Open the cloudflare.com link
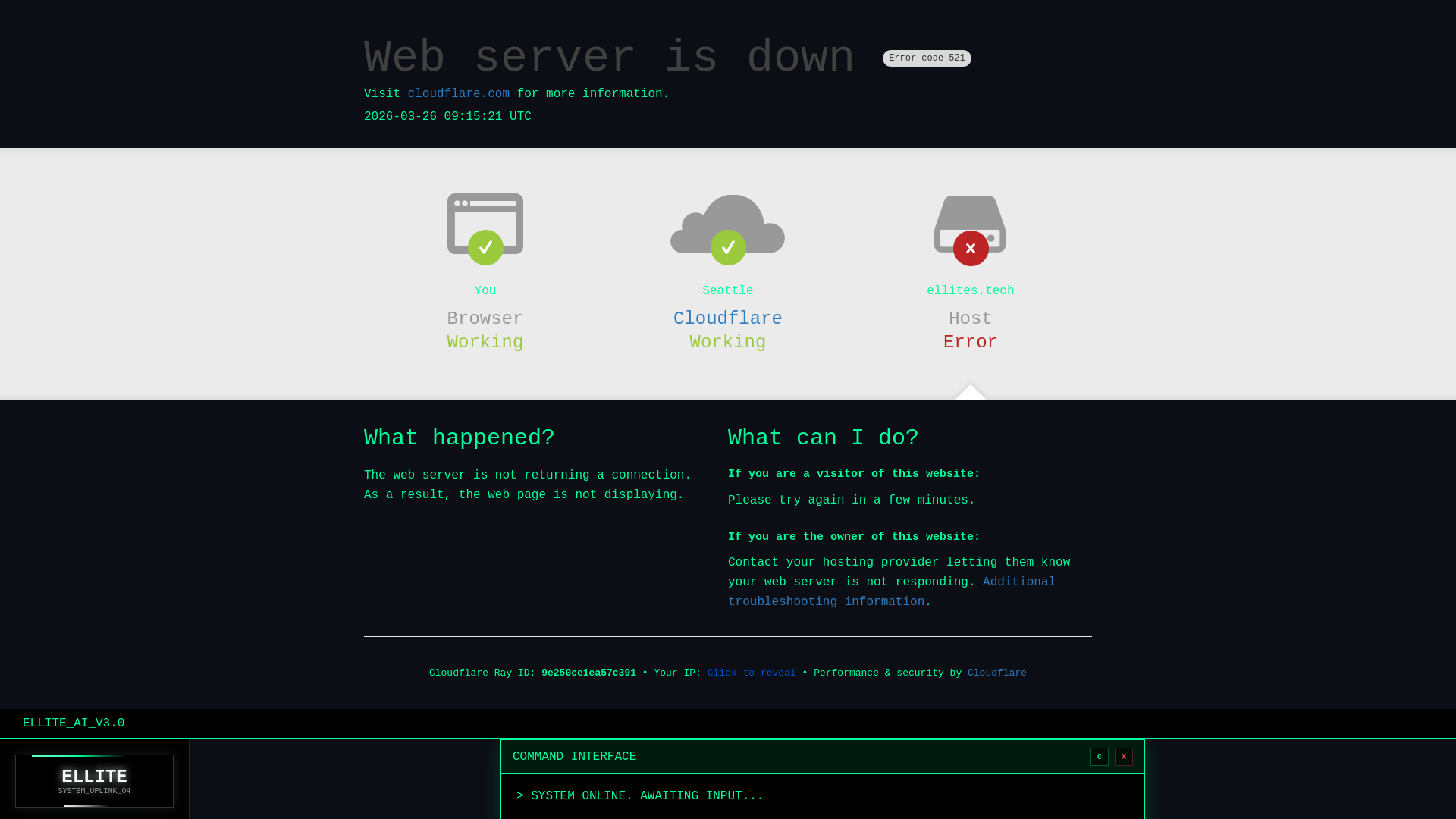Viewport: 1456px width, 819px height. 459,94
